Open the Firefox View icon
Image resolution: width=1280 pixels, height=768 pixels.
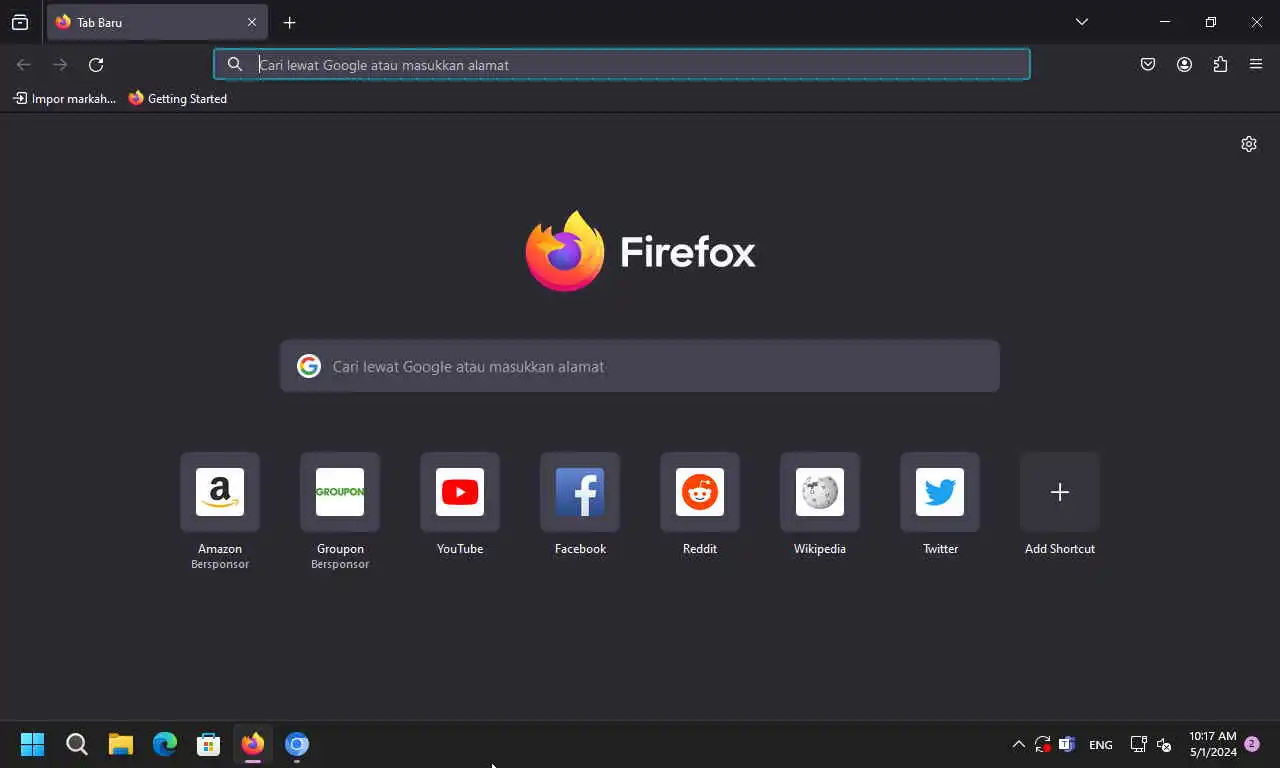(20, 22)
